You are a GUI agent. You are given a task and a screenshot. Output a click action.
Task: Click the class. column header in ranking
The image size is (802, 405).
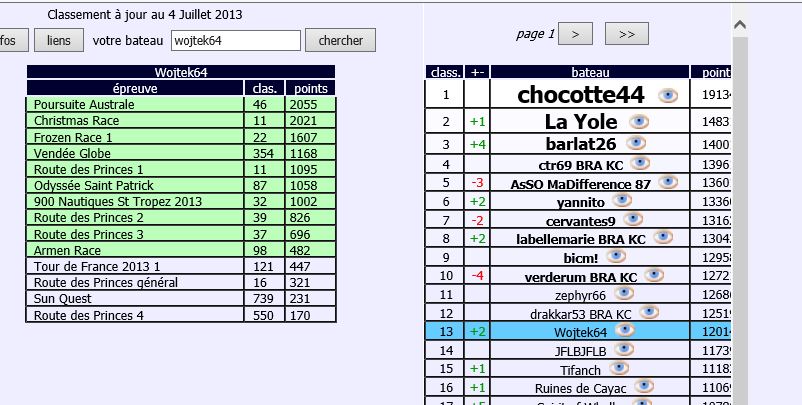445,72
